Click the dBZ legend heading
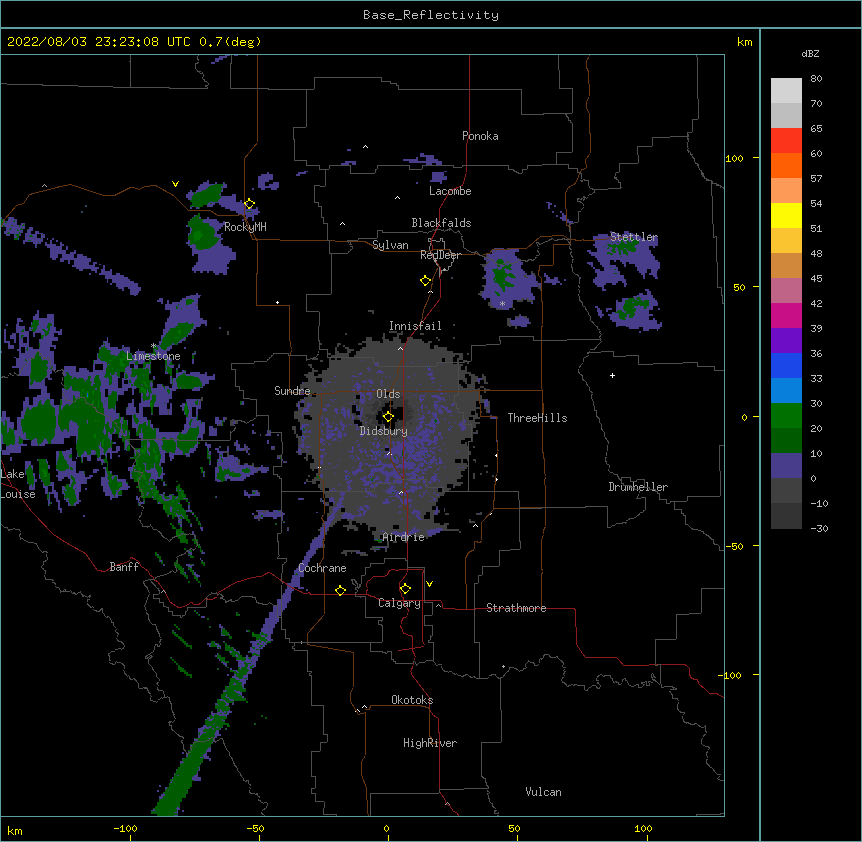862x842 pixels. [810, 53]
